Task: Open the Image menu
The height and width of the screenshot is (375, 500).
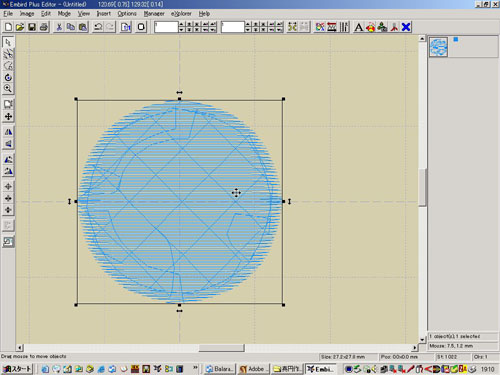Action: 27,14
